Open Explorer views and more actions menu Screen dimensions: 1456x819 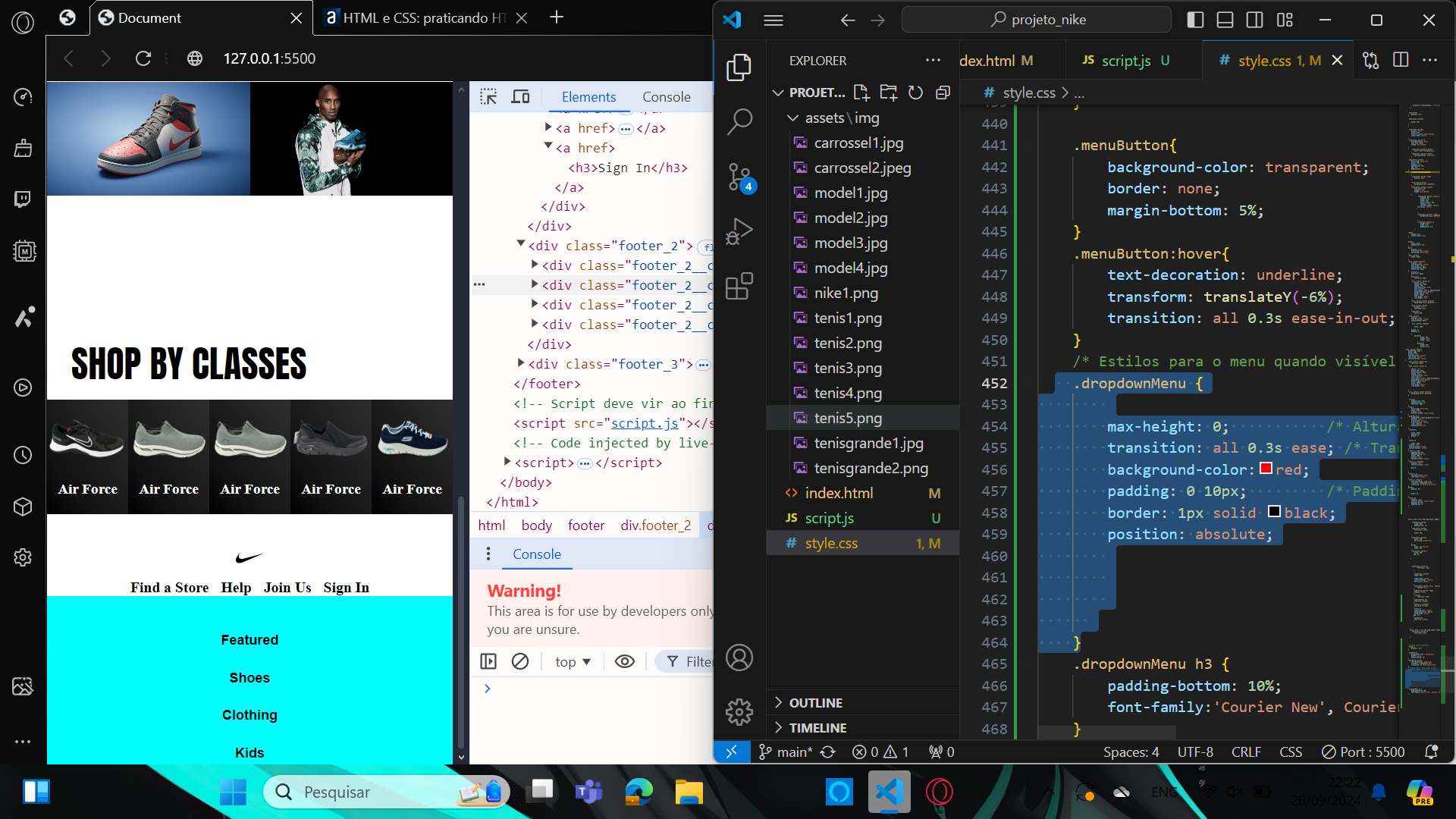[933, 60]
